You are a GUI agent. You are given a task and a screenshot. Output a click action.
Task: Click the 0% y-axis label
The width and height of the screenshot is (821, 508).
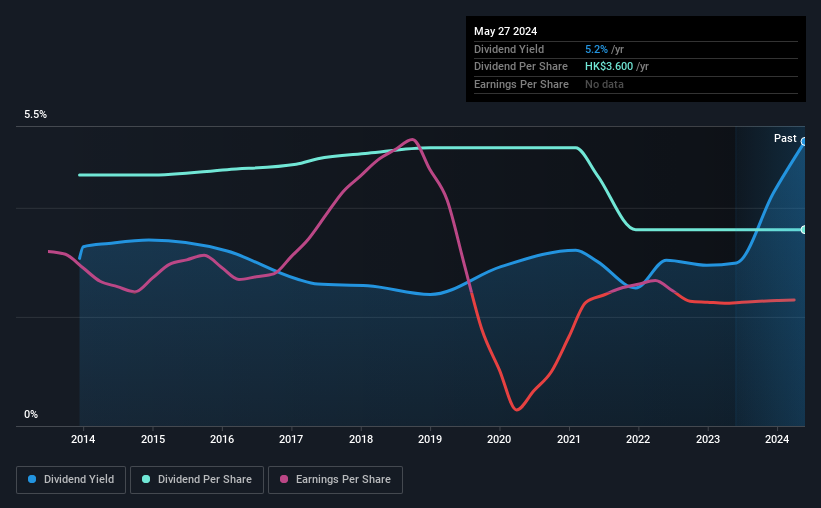tap(31, 414)
